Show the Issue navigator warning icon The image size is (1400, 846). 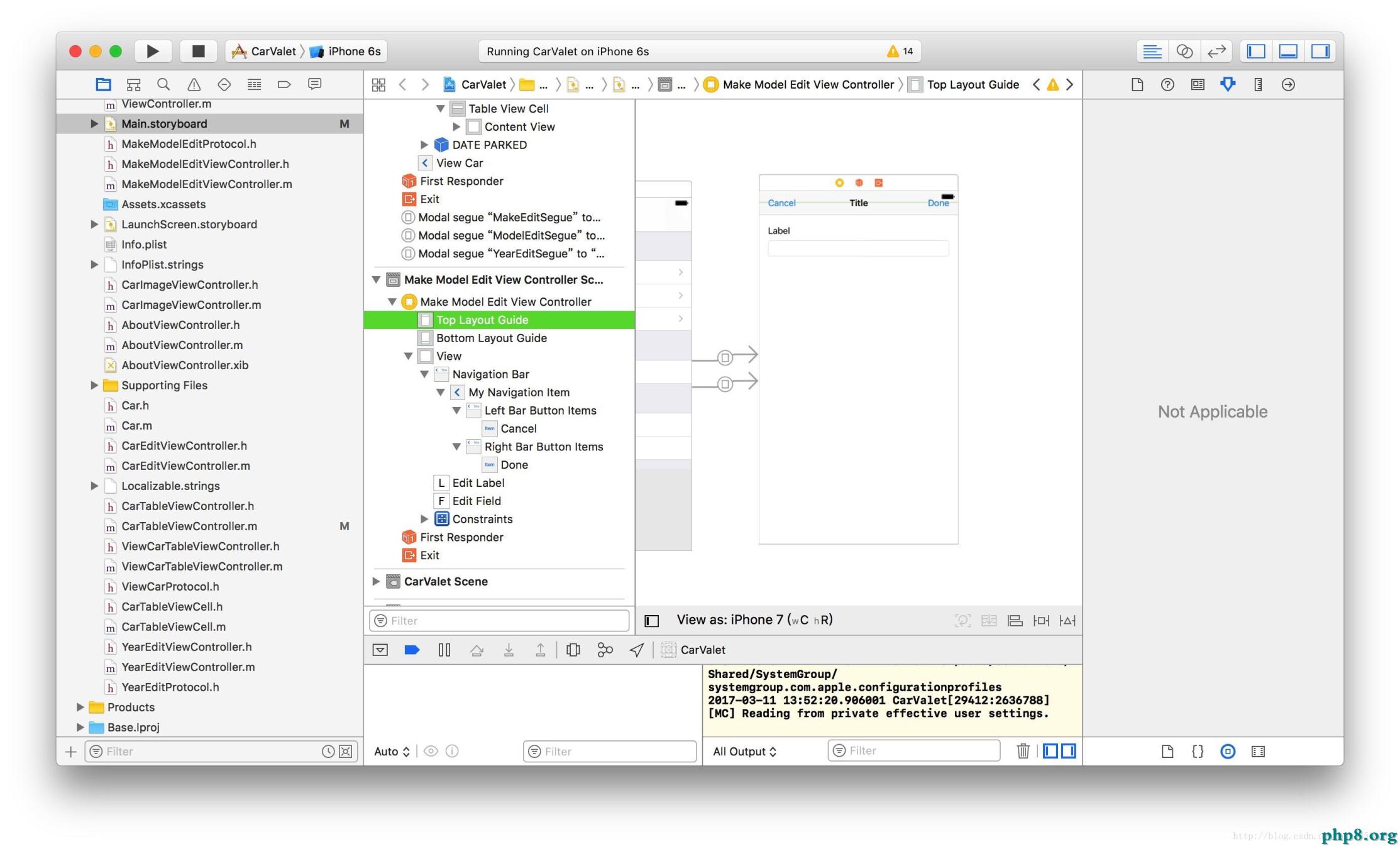point(194,84)
